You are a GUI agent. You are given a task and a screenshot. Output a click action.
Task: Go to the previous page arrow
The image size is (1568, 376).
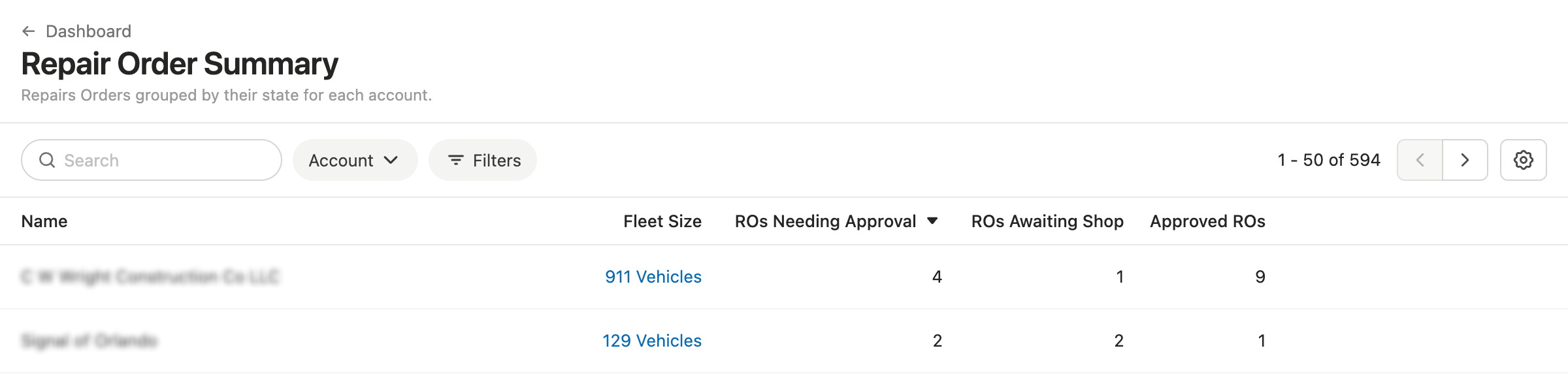click(x=1420, y=160)
